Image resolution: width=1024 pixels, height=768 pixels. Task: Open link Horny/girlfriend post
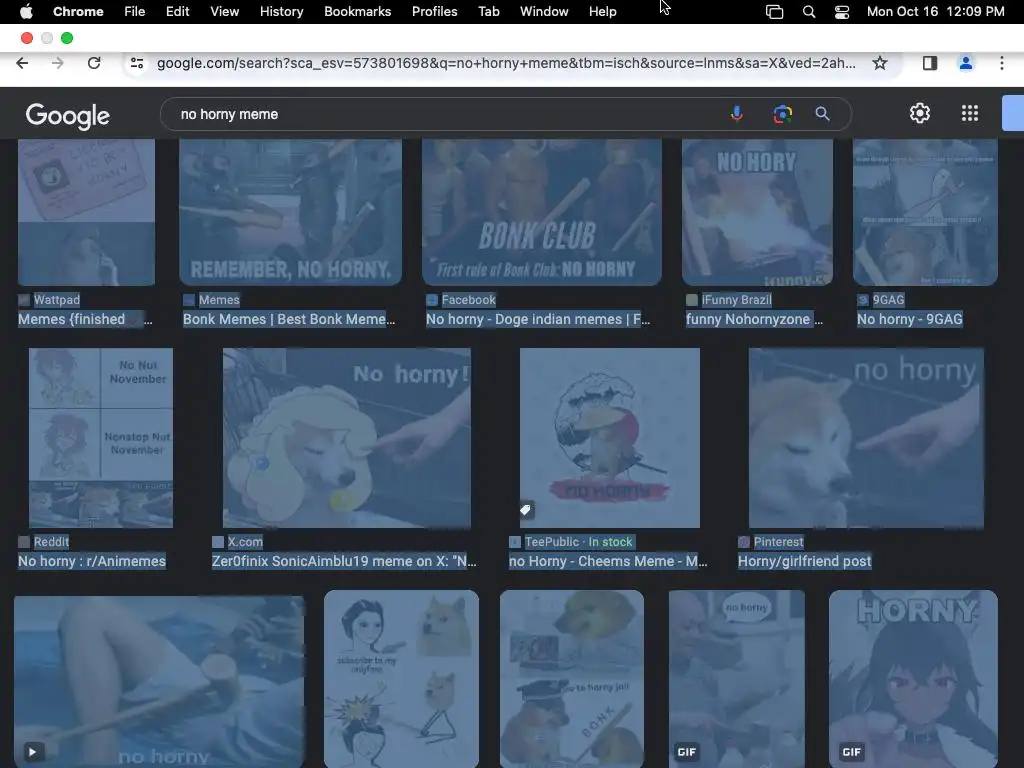[x=805, y=561]
